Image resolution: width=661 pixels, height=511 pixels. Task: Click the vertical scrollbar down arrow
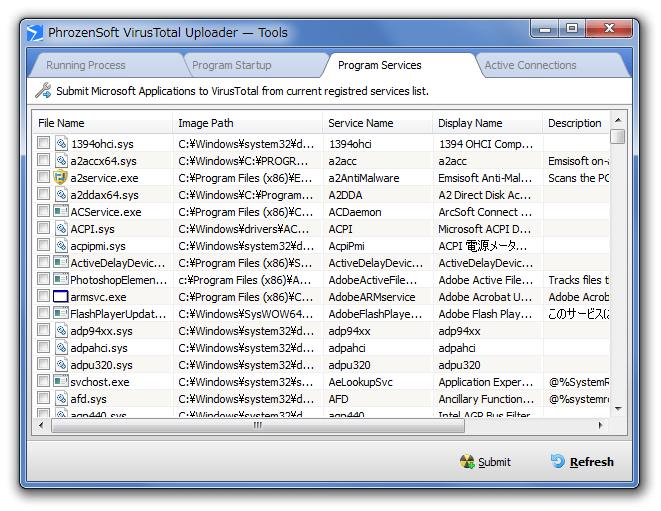(618, 409)
